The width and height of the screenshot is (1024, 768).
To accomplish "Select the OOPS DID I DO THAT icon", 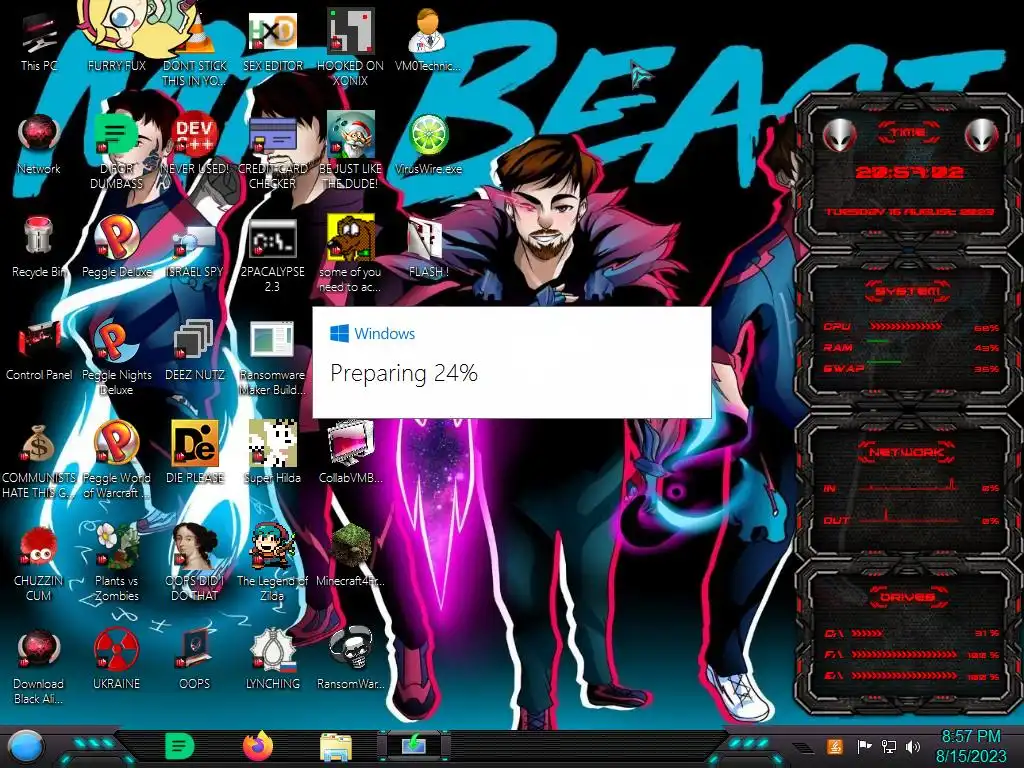I will pyautogui.click(x=195, y=563).
